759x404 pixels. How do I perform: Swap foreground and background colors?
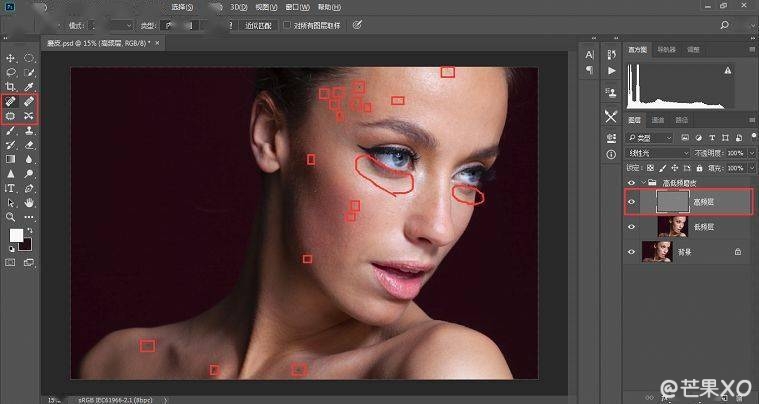click(x=30, y=231)
